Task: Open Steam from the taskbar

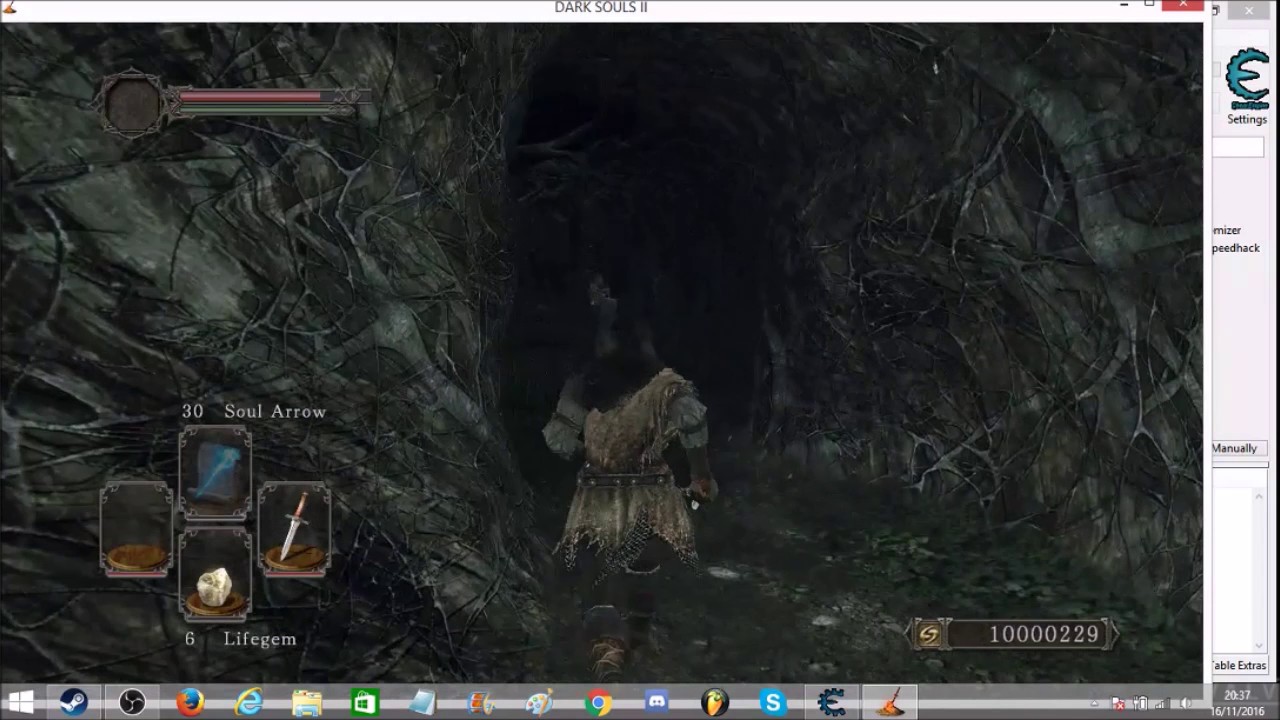Action: tap(73, 703)
